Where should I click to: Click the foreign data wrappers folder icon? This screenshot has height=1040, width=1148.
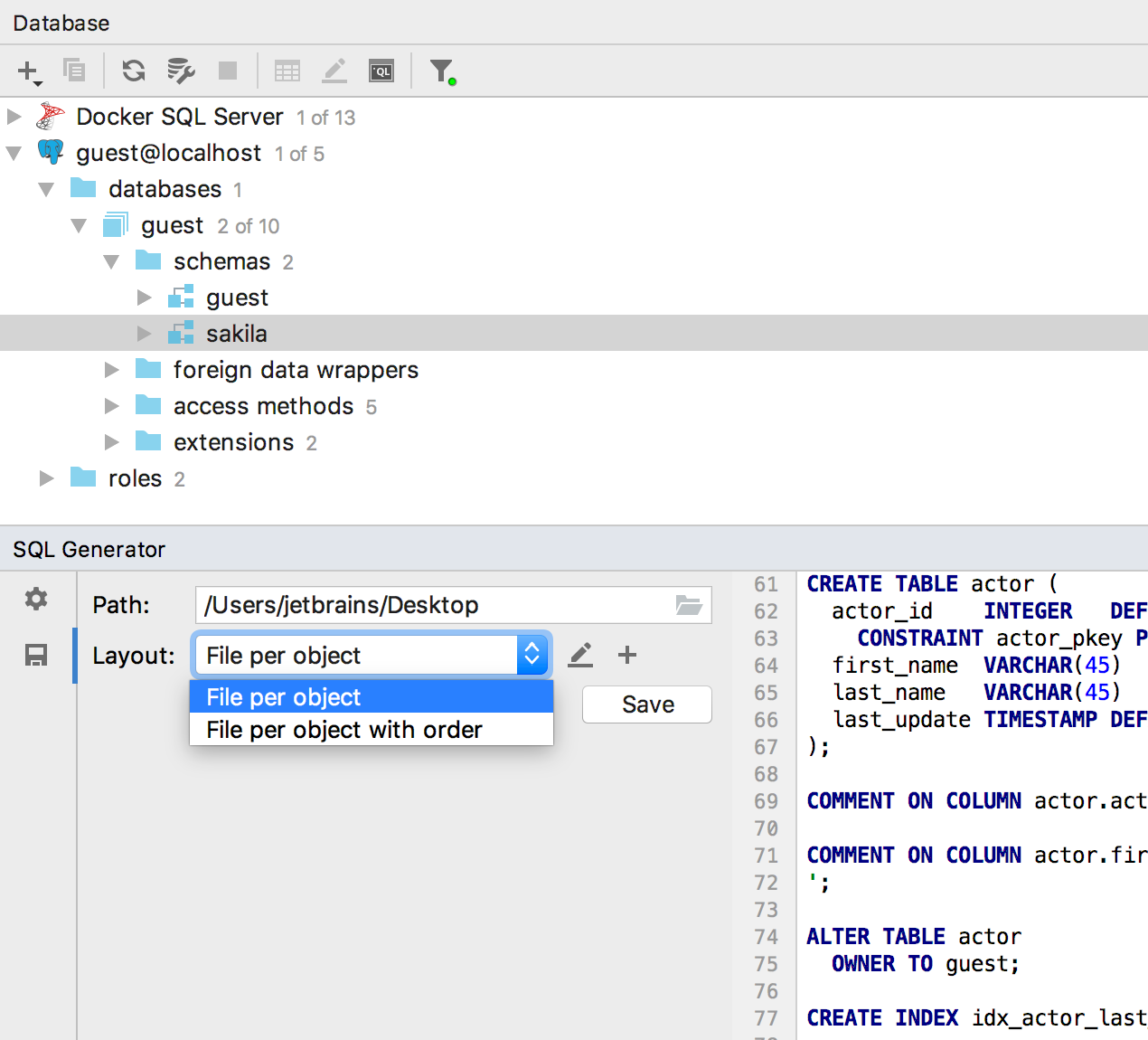point(148,369)
